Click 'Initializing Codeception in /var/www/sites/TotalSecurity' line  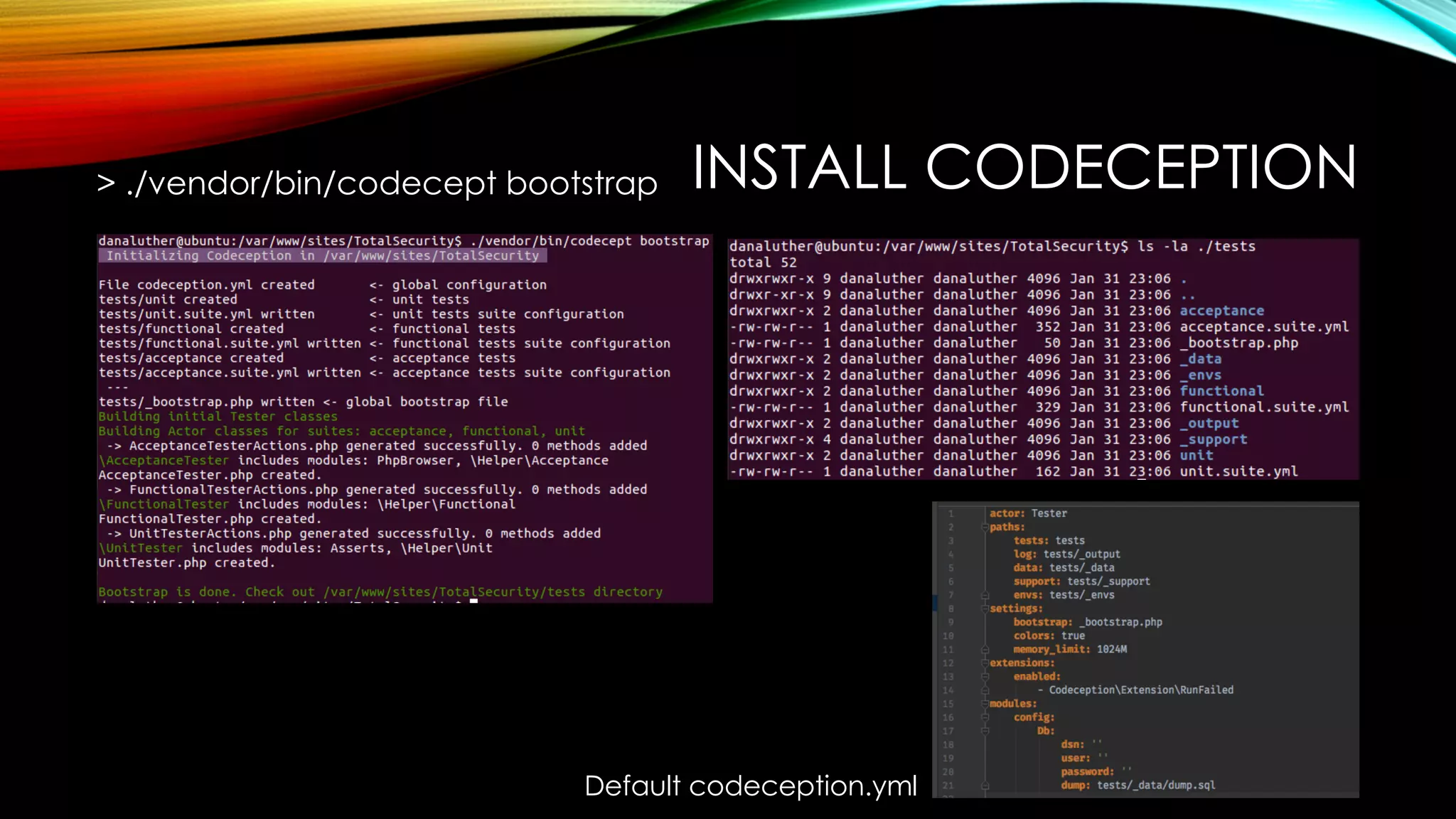323,255
